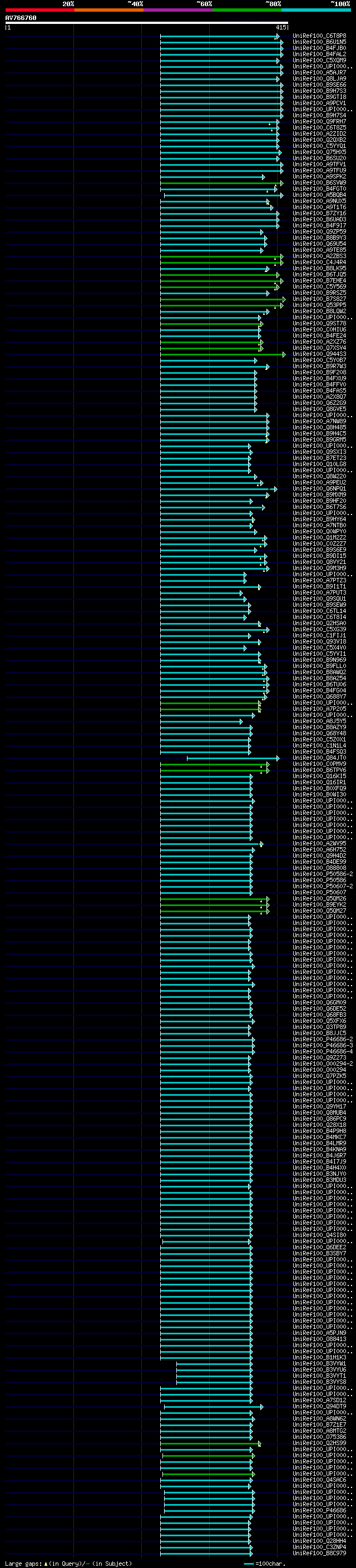Select the UniRef100_O75386 label
The image size is (356, 1568).
click(x=319, y=1437)
